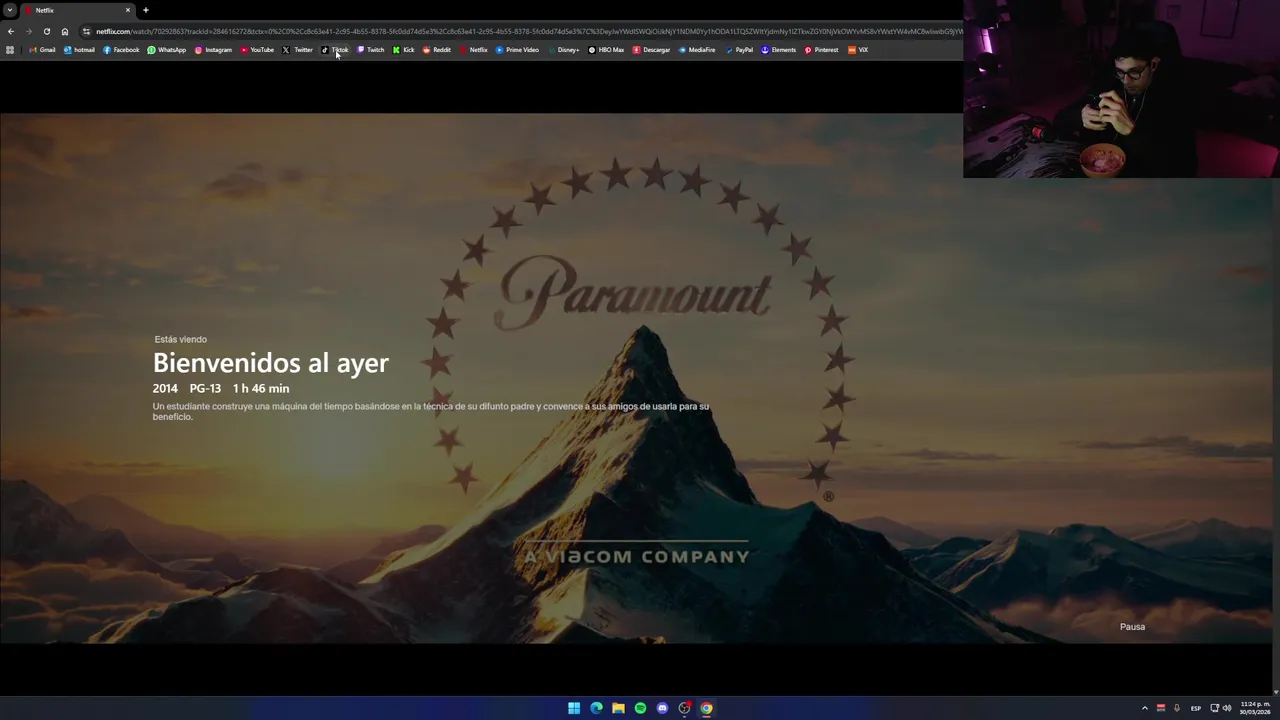Click the Estás viendo label
This screenshot has width=1280, height=720.
180,340
